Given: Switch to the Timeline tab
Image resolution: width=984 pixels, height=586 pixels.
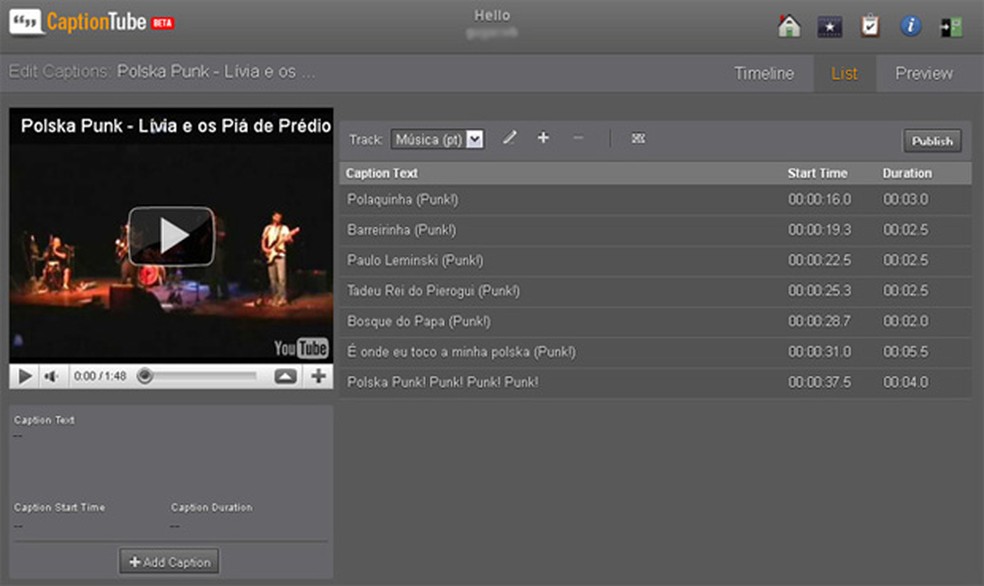Looking at the screenshot, I should [x=764, y=73].
